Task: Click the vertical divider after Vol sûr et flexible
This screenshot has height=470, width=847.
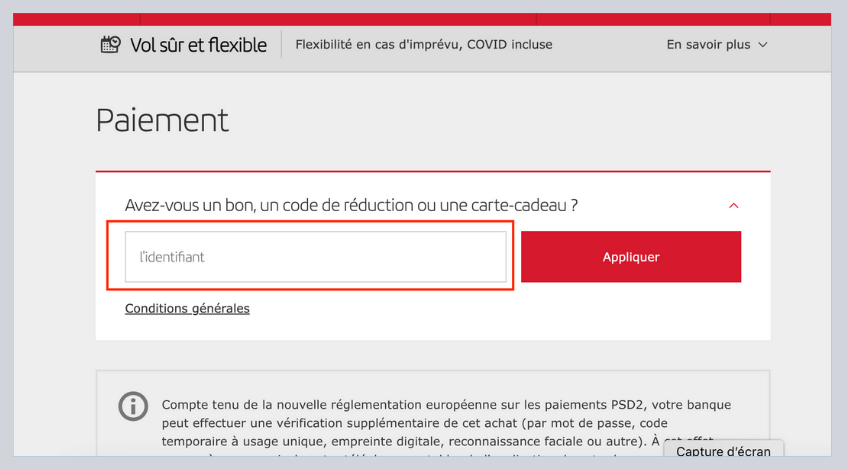Action: (281, 45)
